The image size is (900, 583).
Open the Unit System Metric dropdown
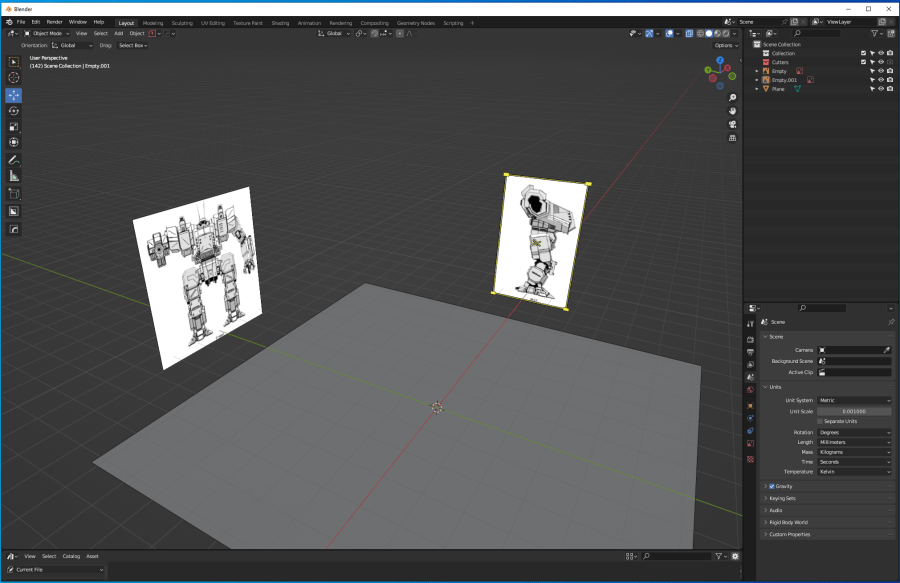coord(854,401)
